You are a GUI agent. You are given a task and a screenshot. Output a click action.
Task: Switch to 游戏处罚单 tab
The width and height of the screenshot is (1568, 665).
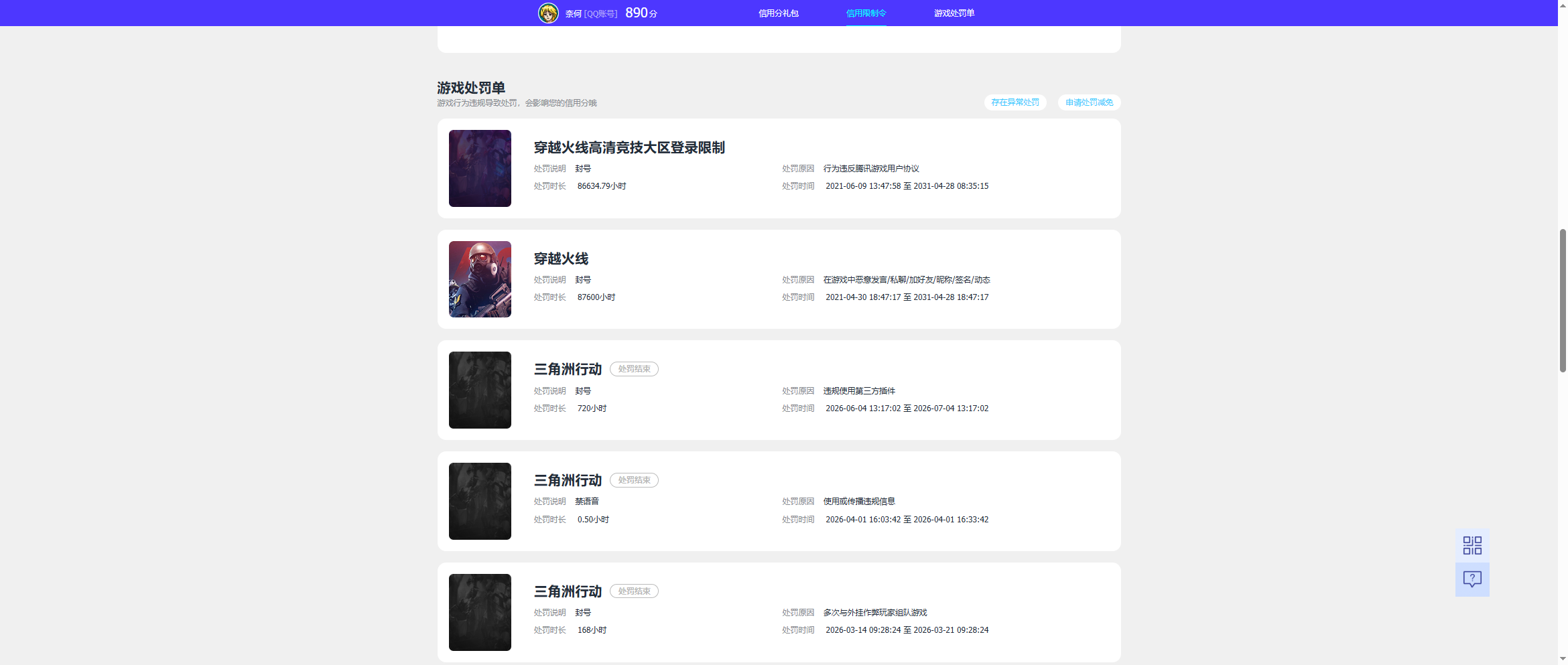tap(954, 13)
